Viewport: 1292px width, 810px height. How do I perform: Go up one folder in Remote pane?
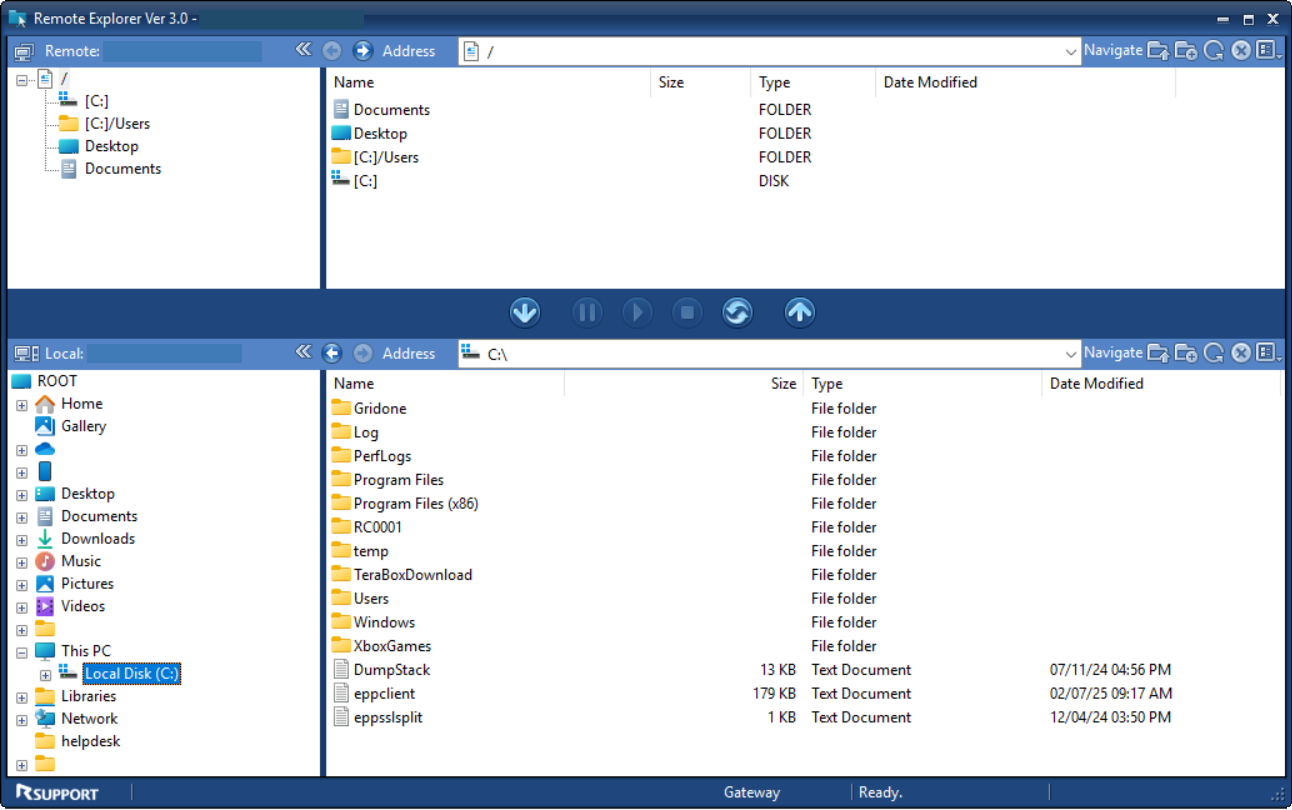1158,51
